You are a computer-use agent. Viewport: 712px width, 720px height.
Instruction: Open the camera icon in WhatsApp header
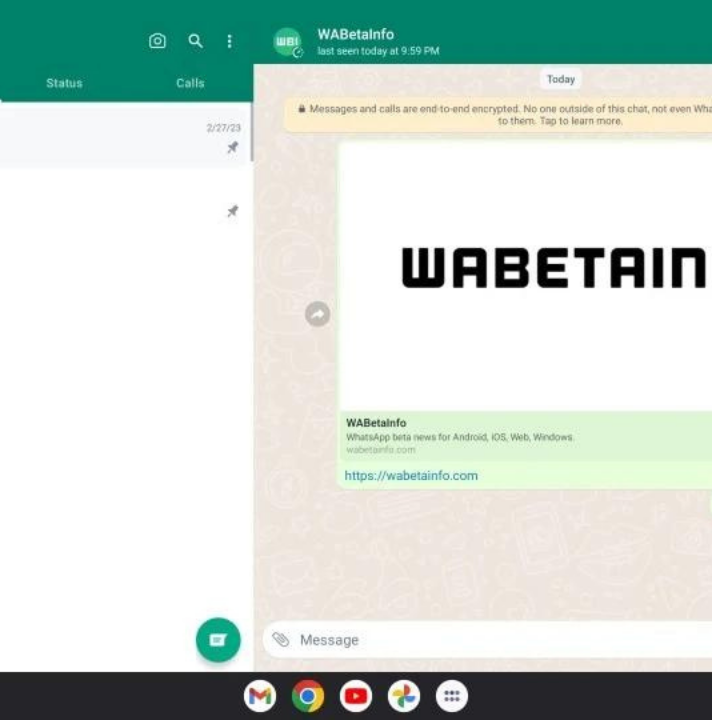click(157, 41)
